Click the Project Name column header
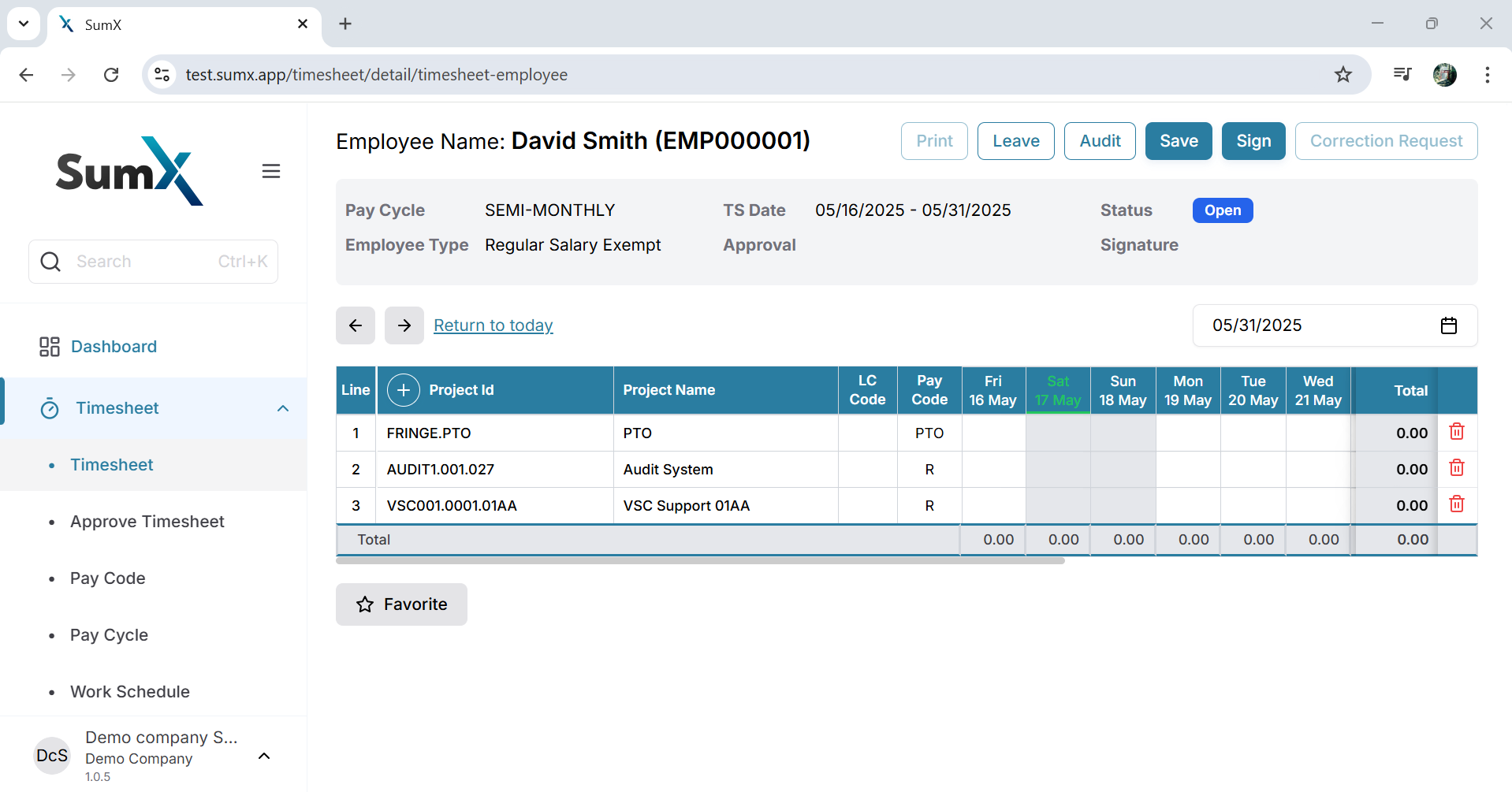The image size is (1512, 792). [725, 390]
